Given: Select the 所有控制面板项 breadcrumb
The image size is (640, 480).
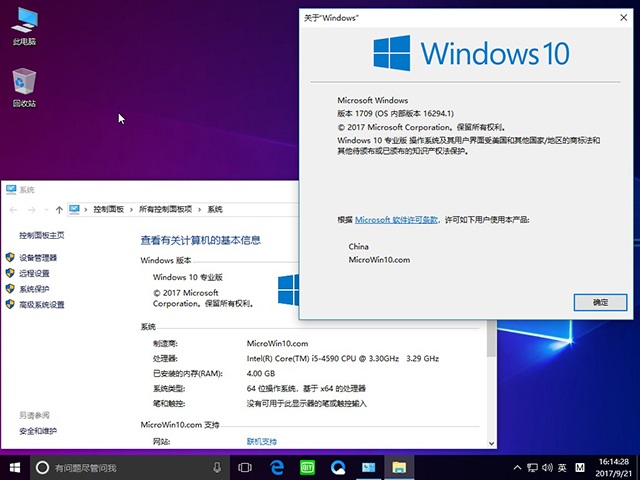Looking at the screenshot, I should pos(165,209).
